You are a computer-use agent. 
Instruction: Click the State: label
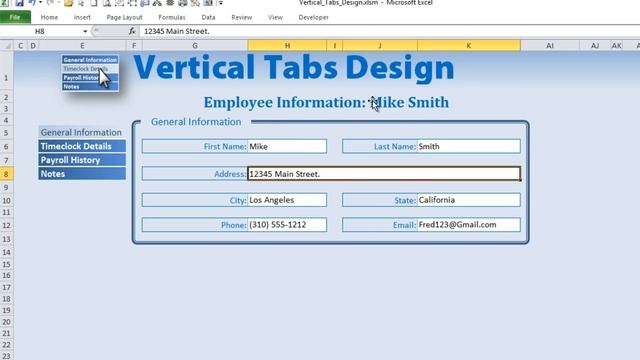tap(405, 200)
